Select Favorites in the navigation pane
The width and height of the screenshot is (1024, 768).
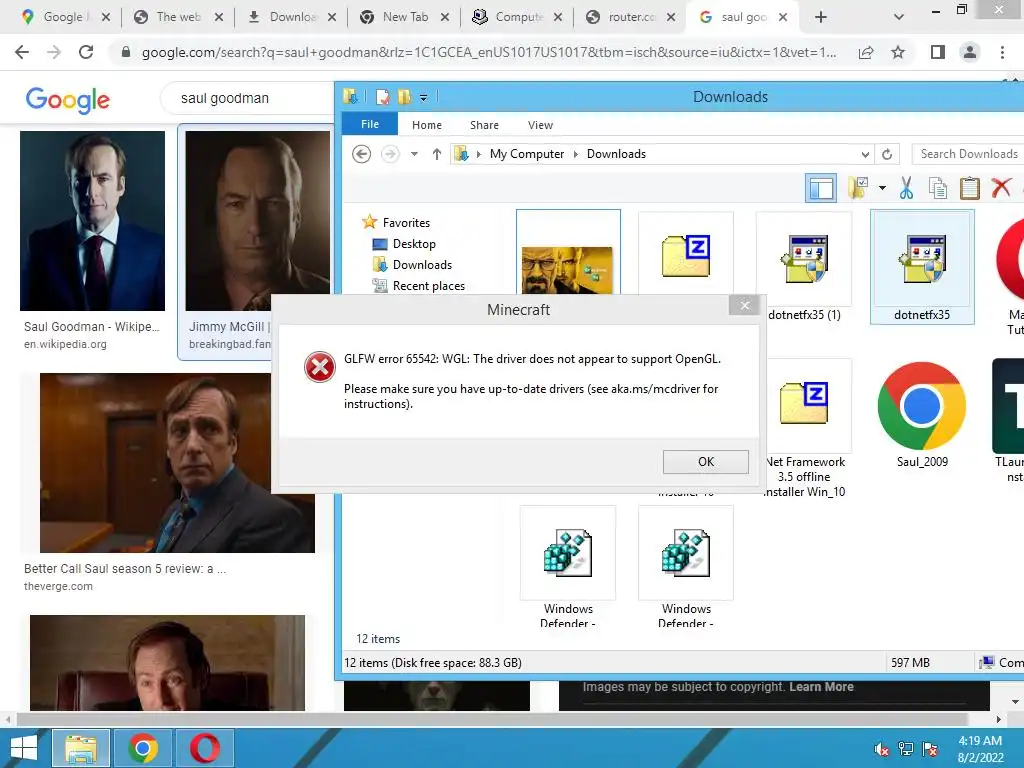tap(406, 223)
